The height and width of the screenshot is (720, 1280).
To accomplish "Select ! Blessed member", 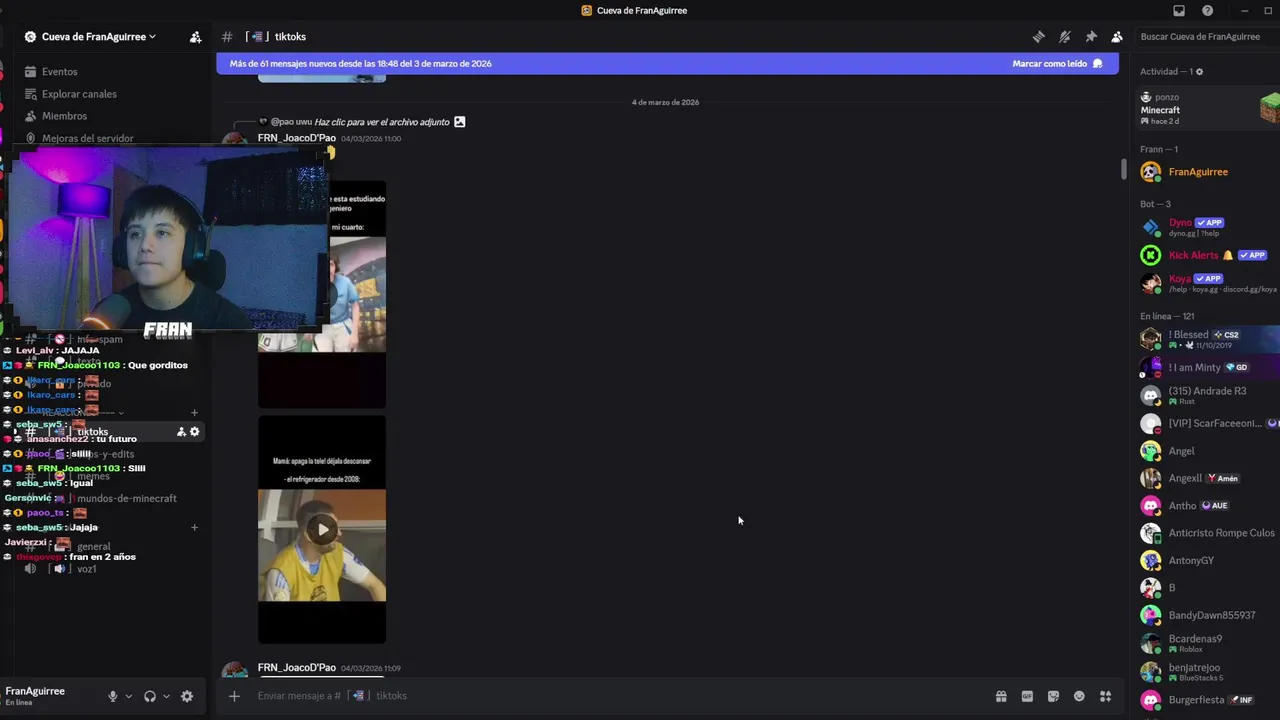I will click(1208, 339).
